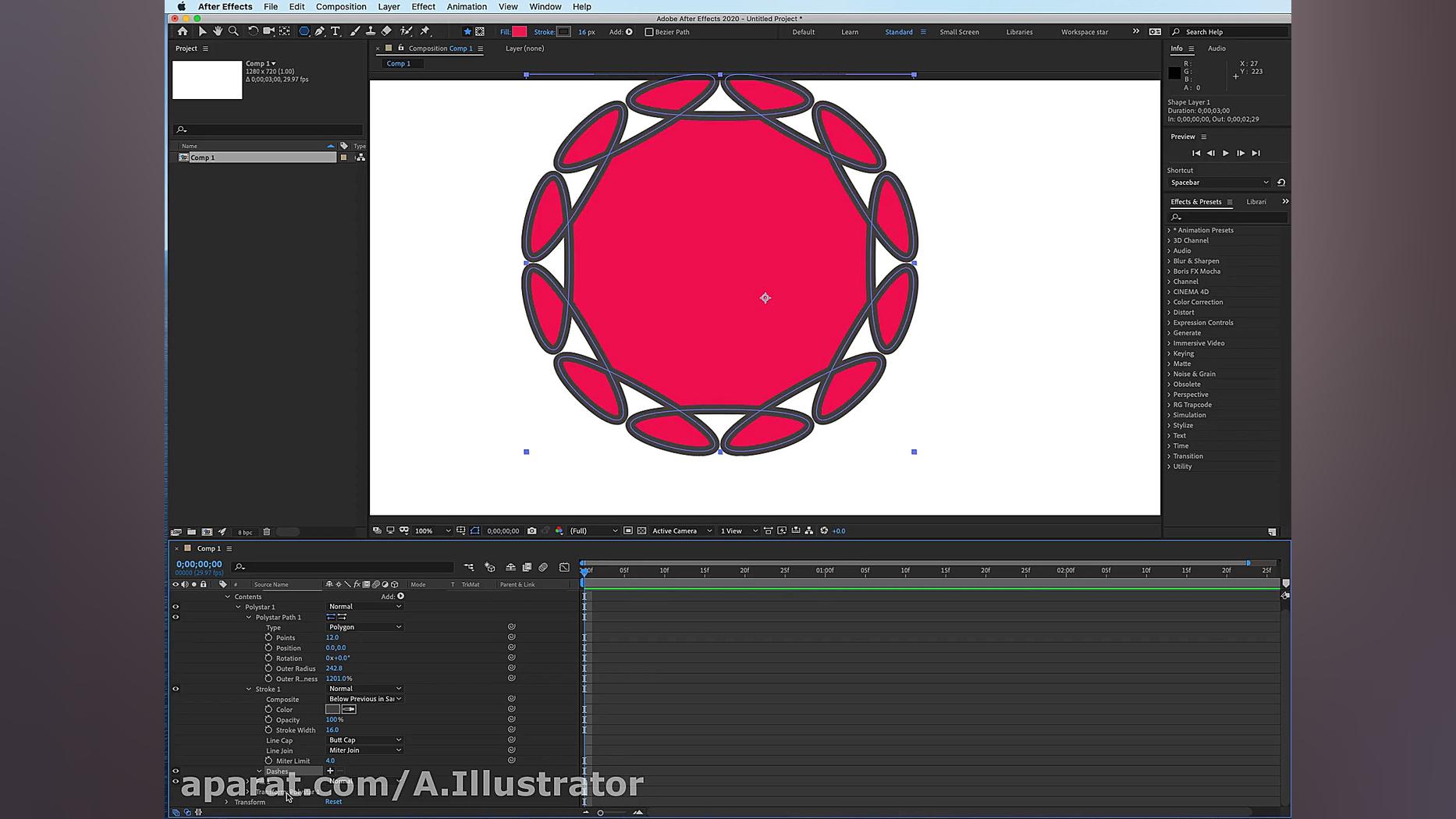Switch to the Learn workspace

[x=850, y=32]
